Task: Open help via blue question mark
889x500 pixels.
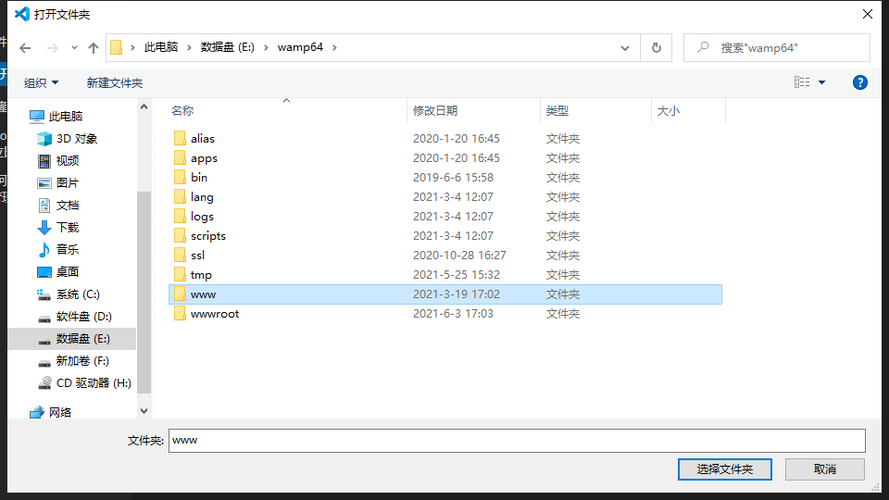Action: (x=860, y=82)
